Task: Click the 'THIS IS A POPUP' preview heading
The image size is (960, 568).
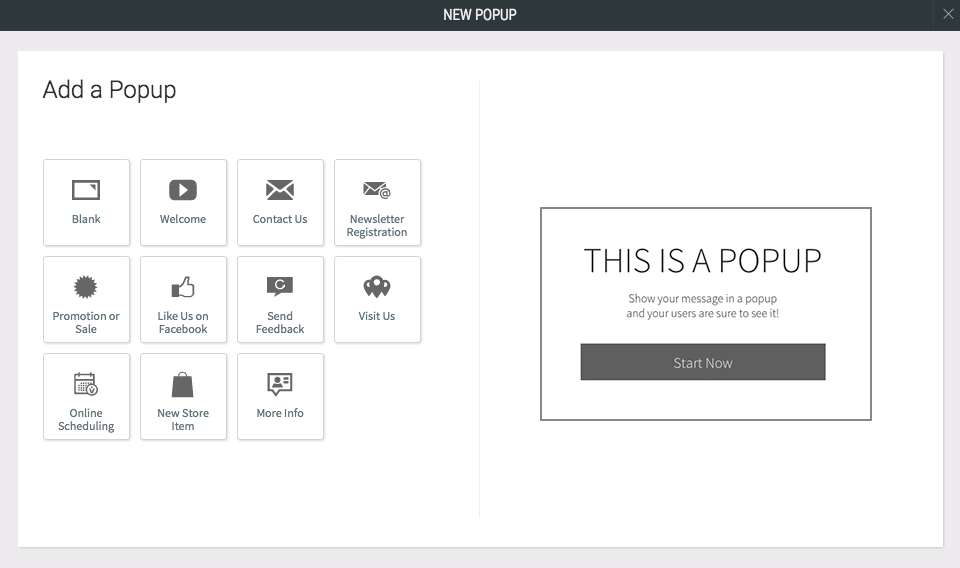Action: click(703, 261)
